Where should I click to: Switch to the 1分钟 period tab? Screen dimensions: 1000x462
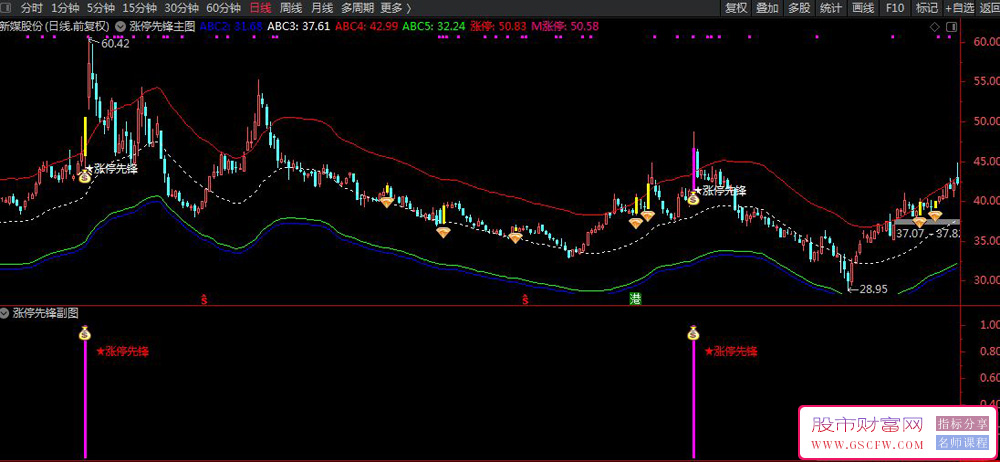point(65,8)
